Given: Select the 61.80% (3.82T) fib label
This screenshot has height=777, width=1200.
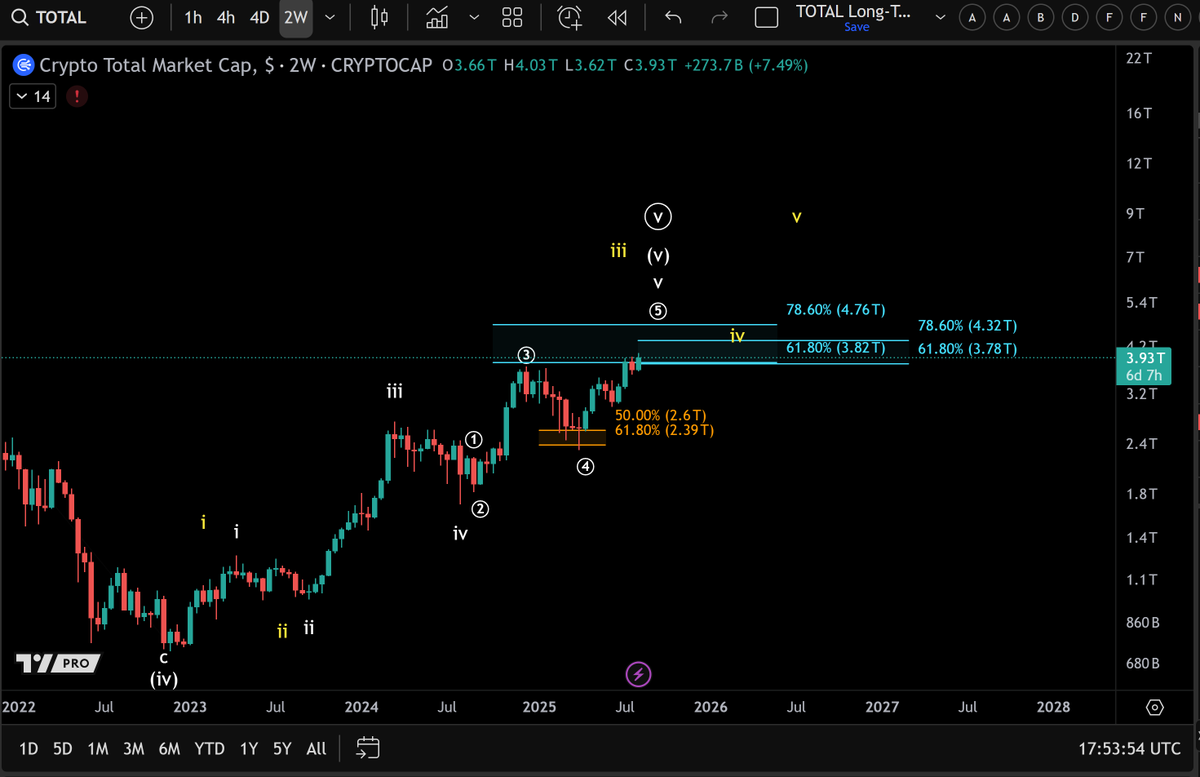Looking at the screenshot, I should click(836, 347).
